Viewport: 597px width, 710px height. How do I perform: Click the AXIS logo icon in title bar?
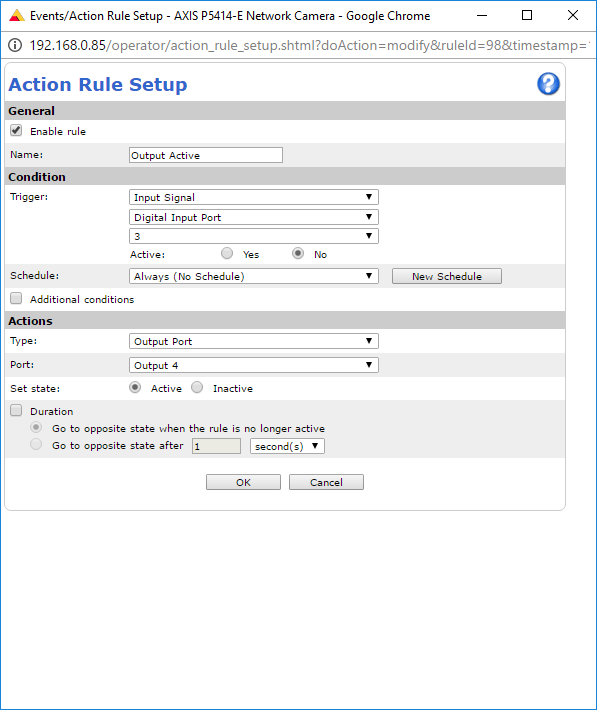tap(16, 15)
